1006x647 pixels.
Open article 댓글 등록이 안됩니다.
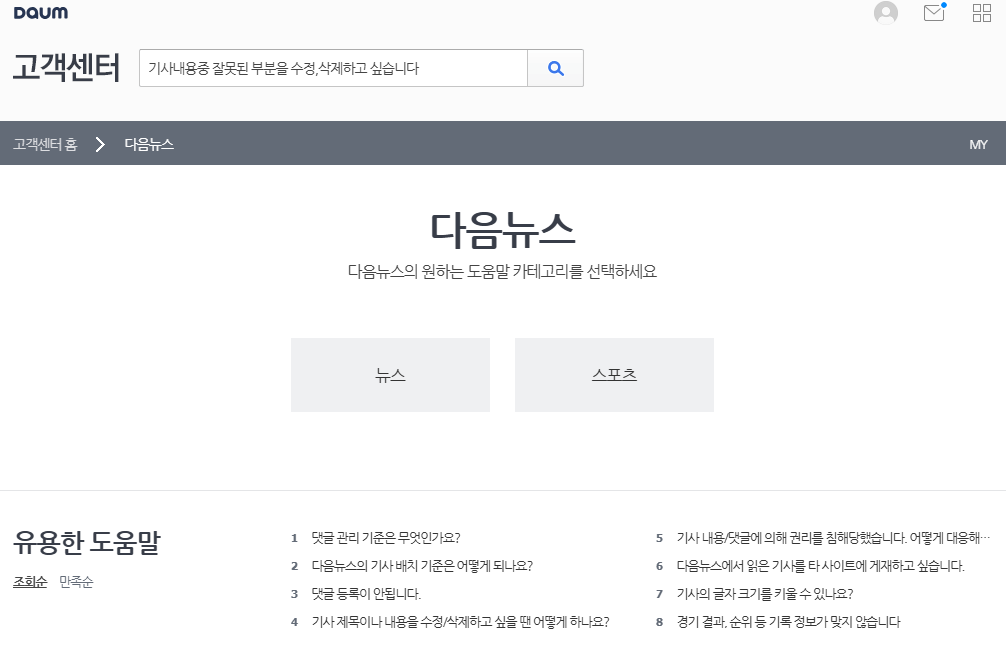[366, 594]
